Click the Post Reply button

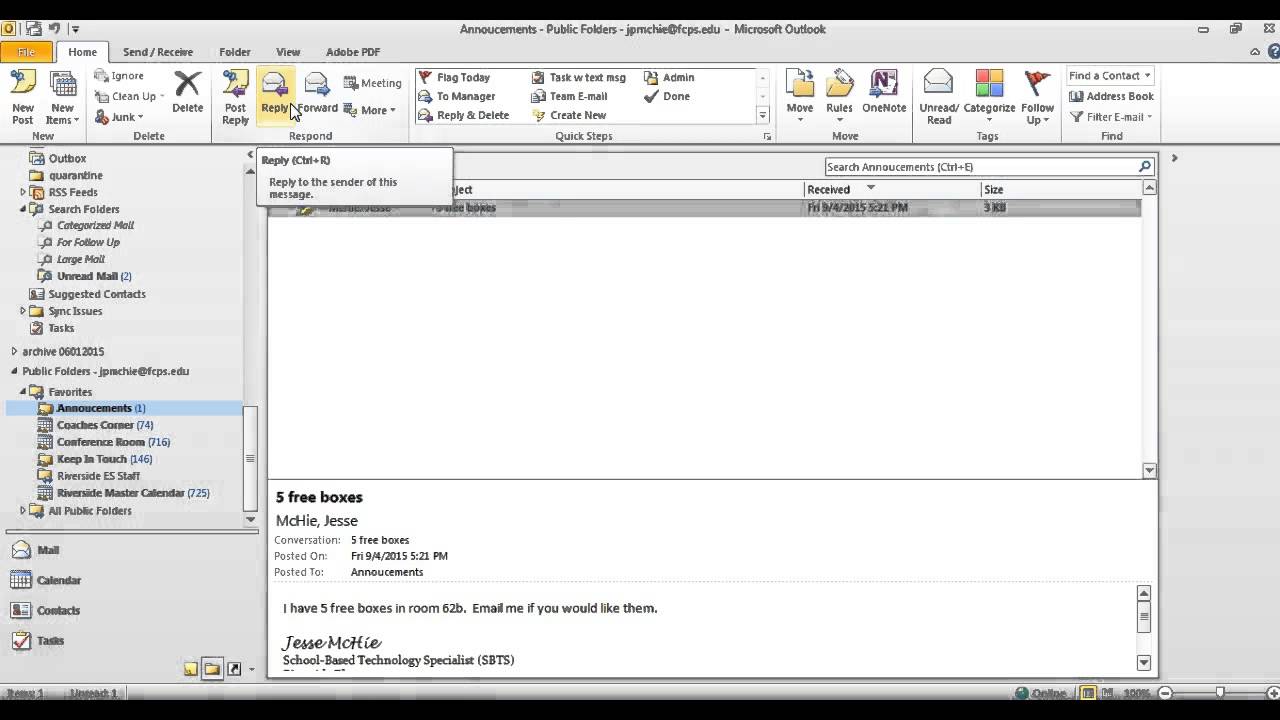tap(235, 97)
